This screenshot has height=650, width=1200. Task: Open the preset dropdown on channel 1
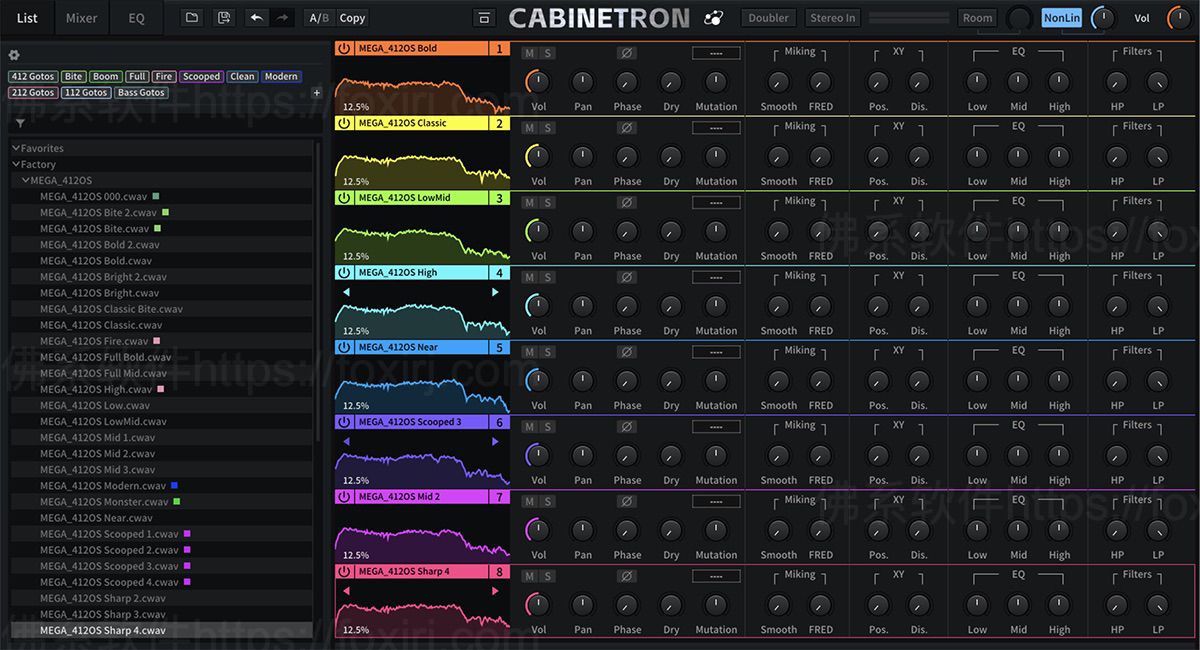(718, 52)
